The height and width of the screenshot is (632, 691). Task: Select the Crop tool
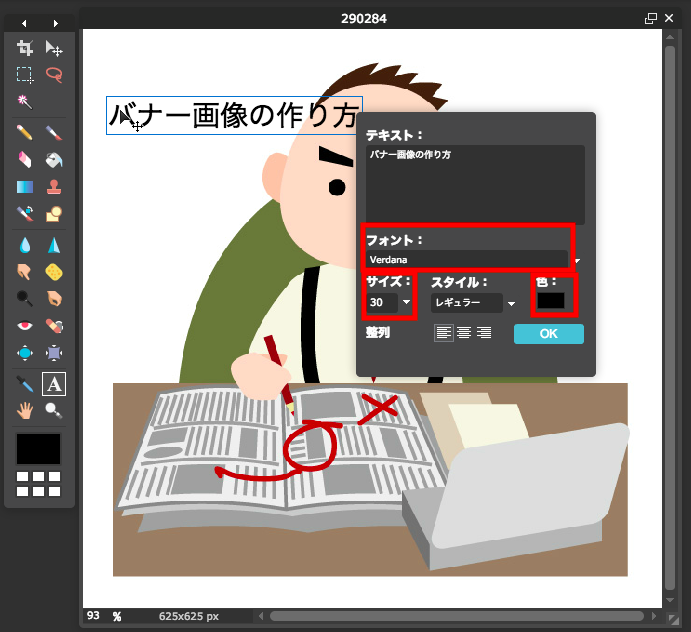(25, 48)
